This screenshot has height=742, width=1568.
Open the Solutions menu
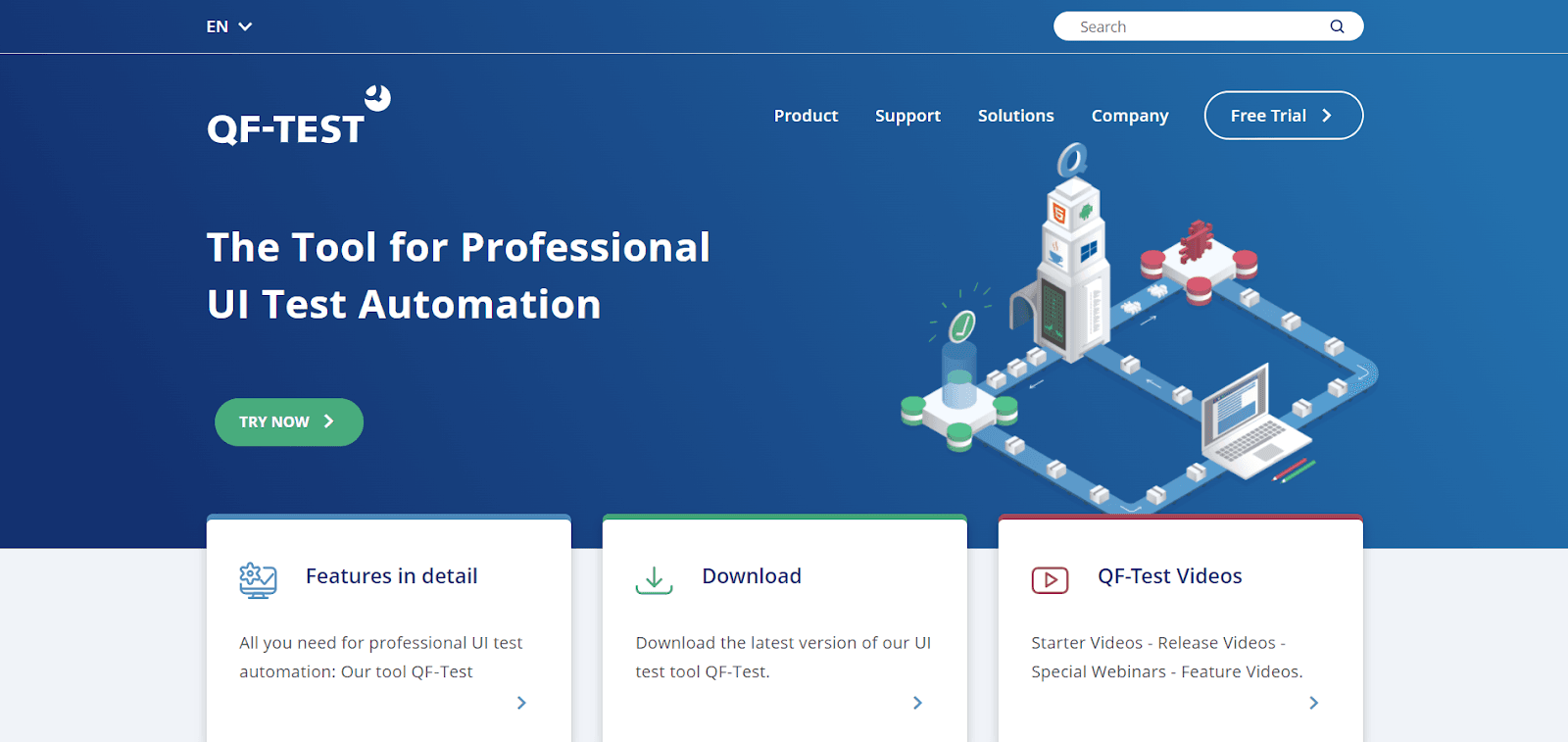[x=1015, y=116]
